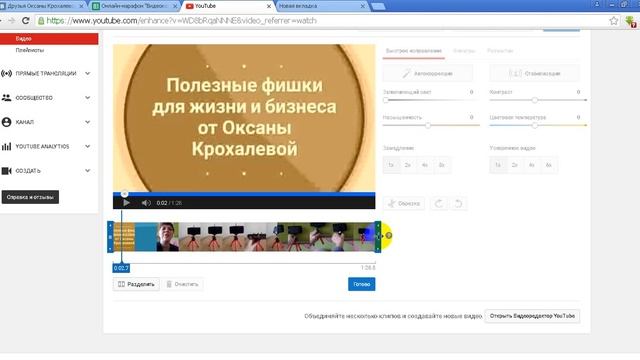Mute the preview player volume
This screenshot has width=640, height=360.
point(146,203)
